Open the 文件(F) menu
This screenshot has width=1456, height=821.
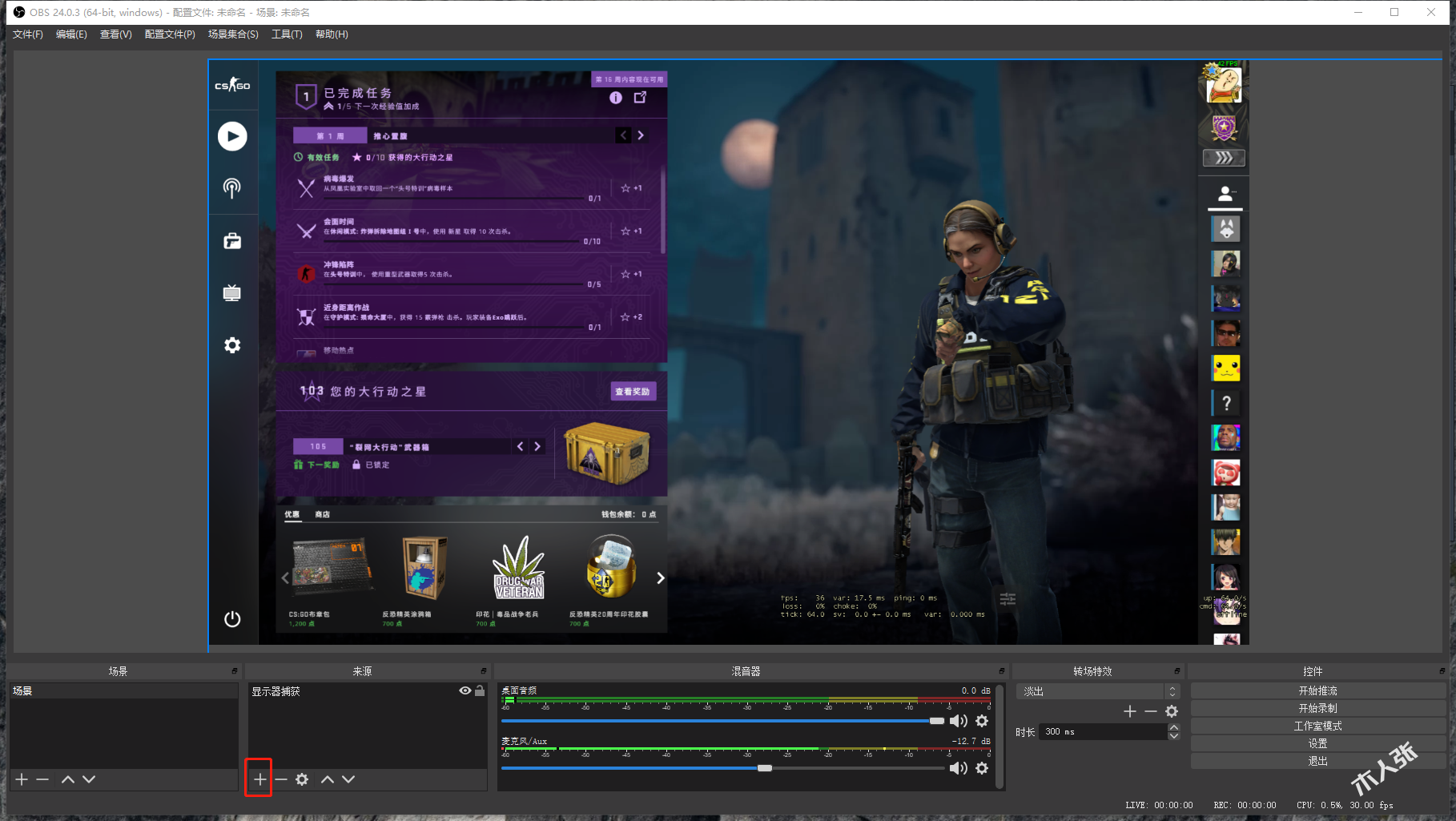coord(28,34)
